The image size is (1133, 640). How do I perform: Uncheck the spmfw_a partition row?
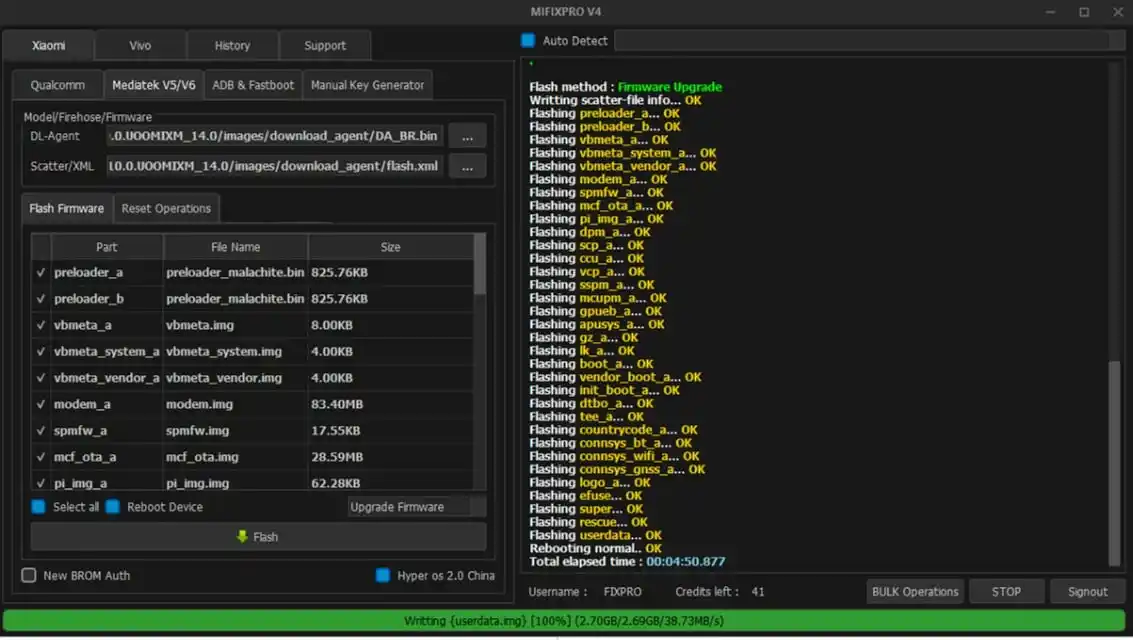tap(40, 431)
